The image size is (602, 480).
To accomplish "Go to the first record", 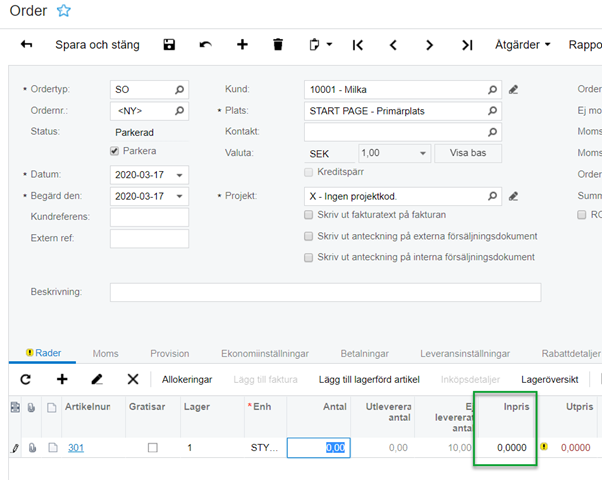I will [x=358, y=45].
